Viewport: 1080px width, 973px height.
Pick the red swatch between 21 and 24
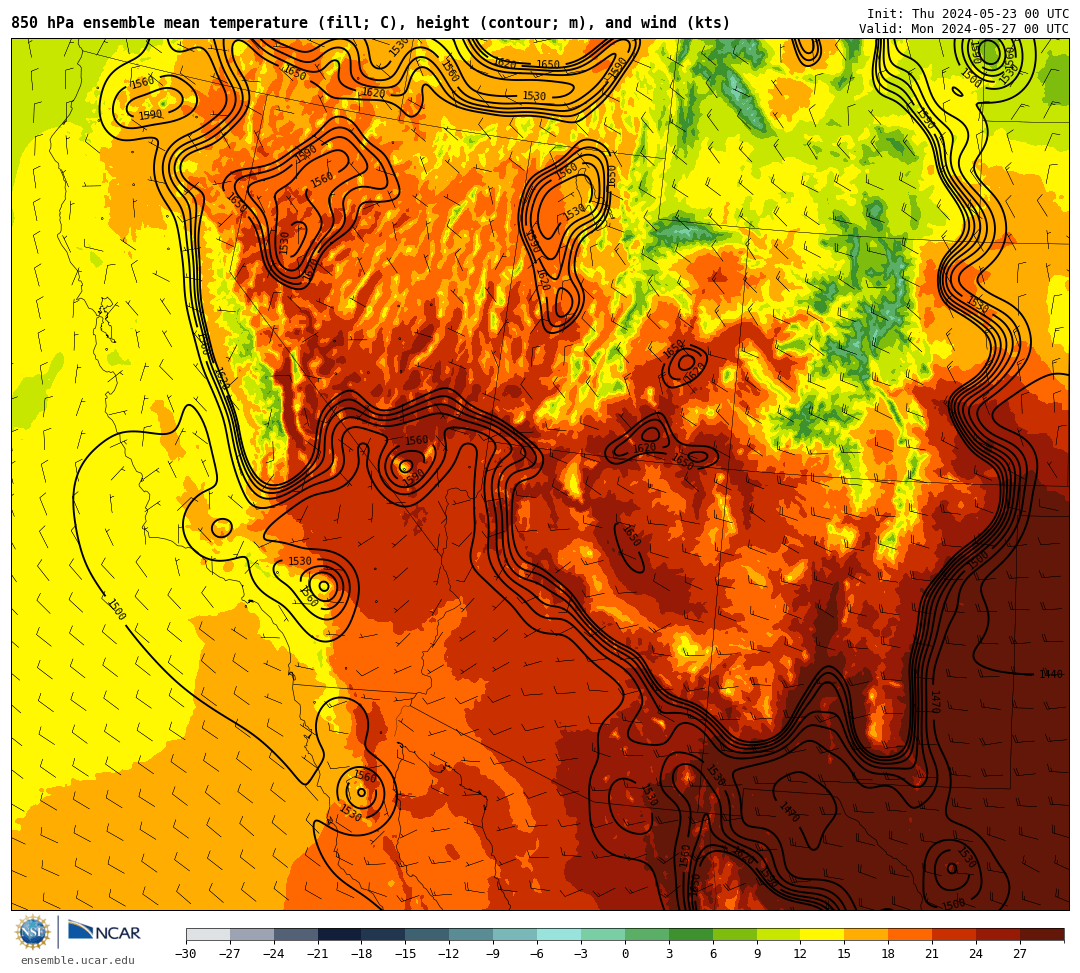click(955, 934)
